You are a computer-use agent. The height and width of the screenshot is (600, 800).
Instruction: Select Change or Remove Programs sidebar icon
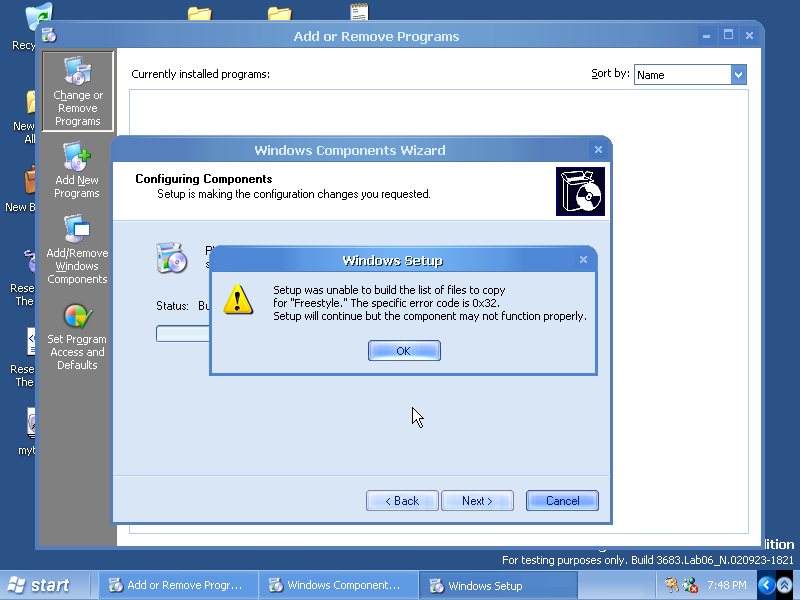coord(78,91)
